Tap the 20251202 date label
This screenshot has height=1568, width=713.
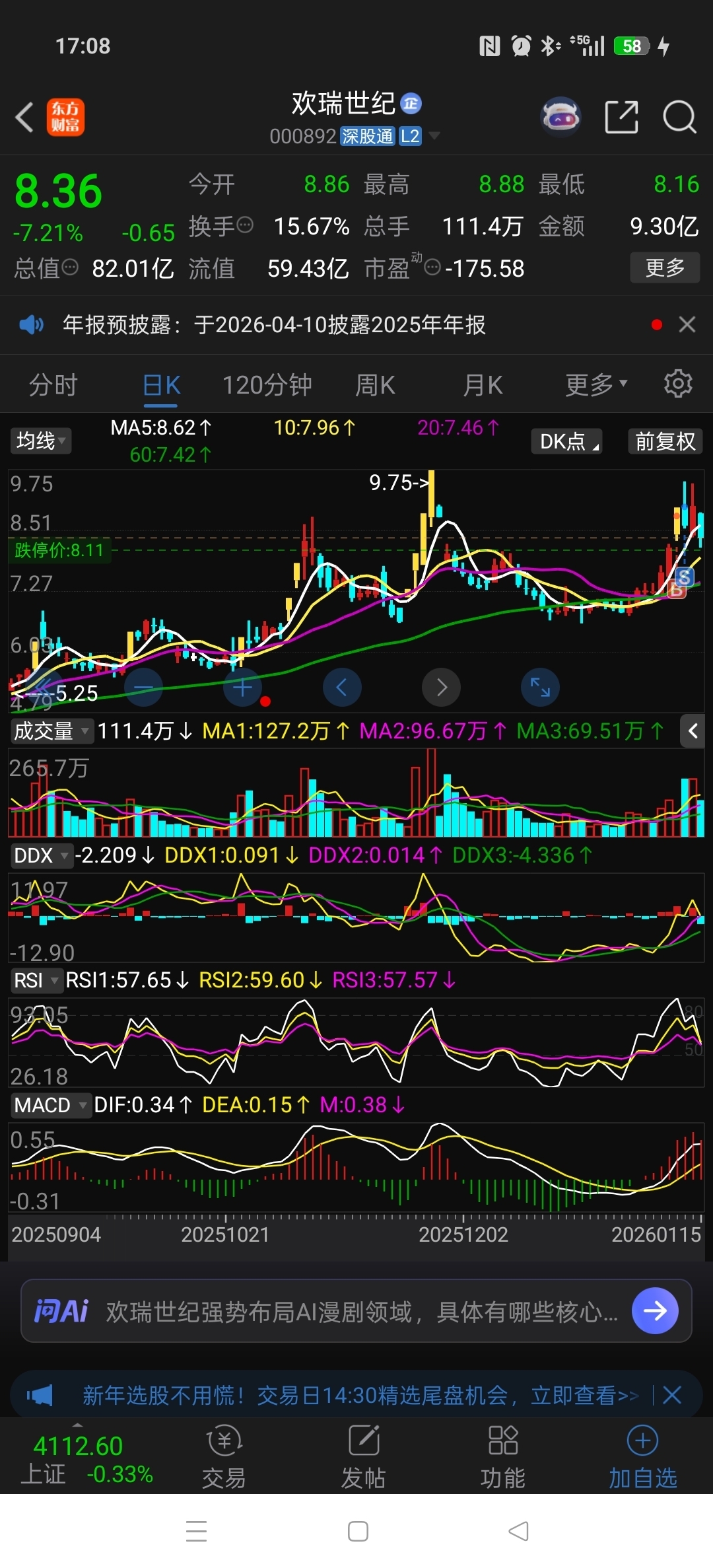coord(463,1234)
